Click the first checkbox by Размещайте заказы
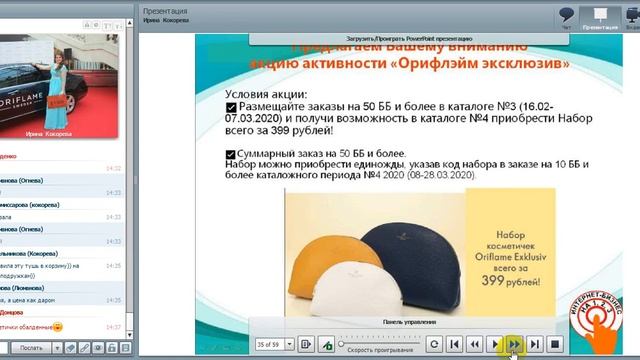Image resolution: width=640 pixels, height=360 pixels. (231, 108)
